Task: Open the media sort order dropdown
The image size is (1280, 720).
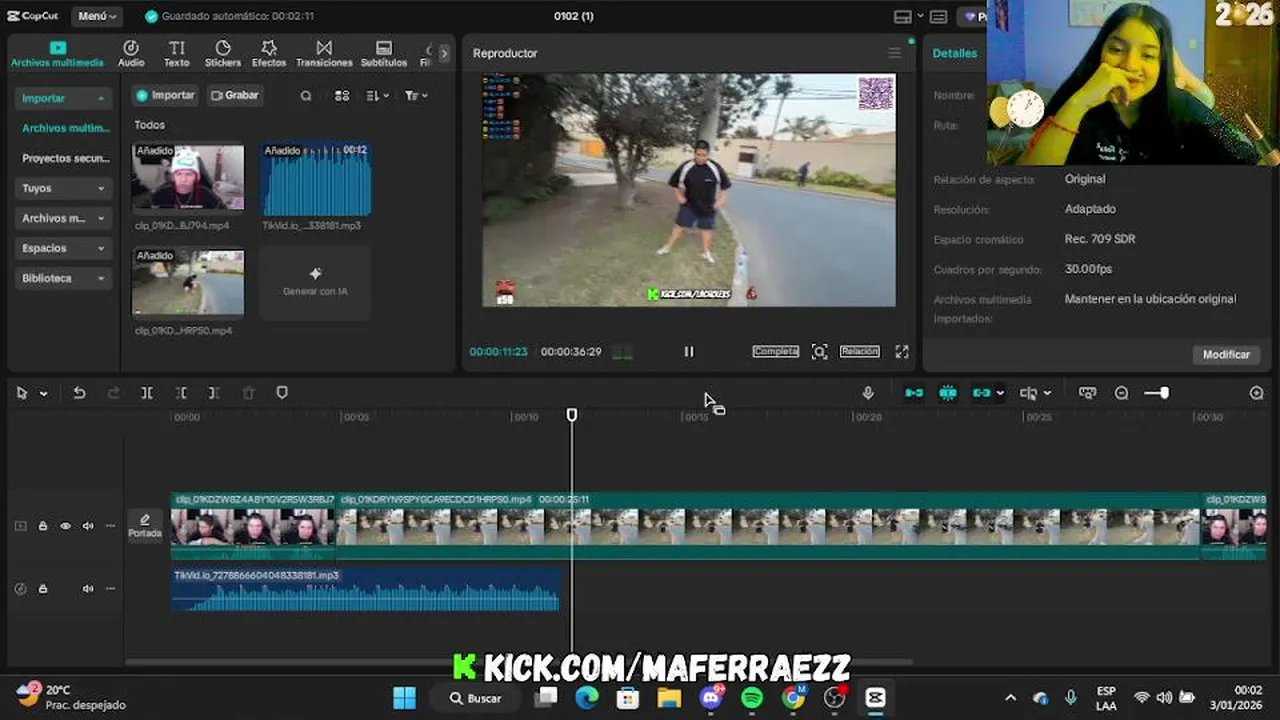Action: [378, 96]
